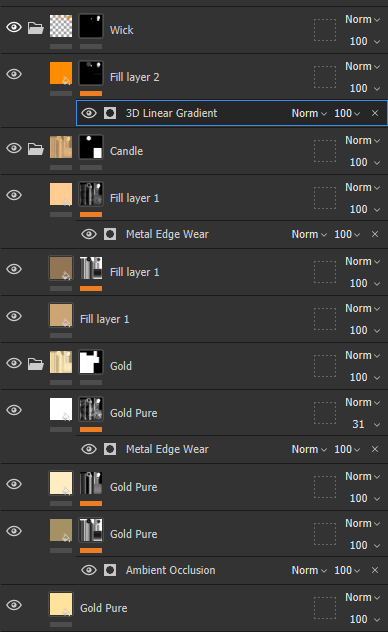
Task: Delete the Ambient Occlusion effect
Action: 375,570
